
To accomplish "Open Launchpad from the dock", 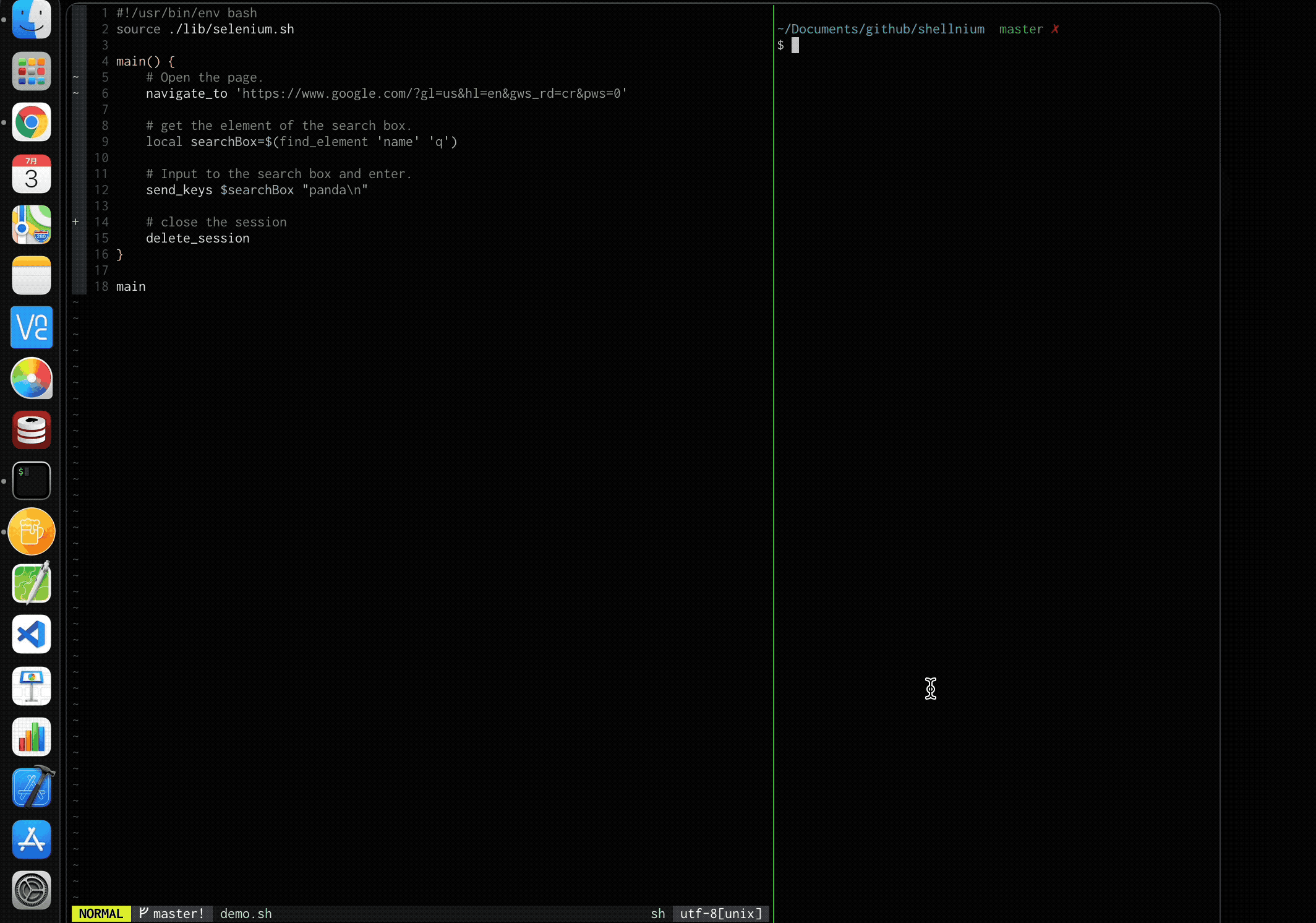I will (x=31, y=71).
